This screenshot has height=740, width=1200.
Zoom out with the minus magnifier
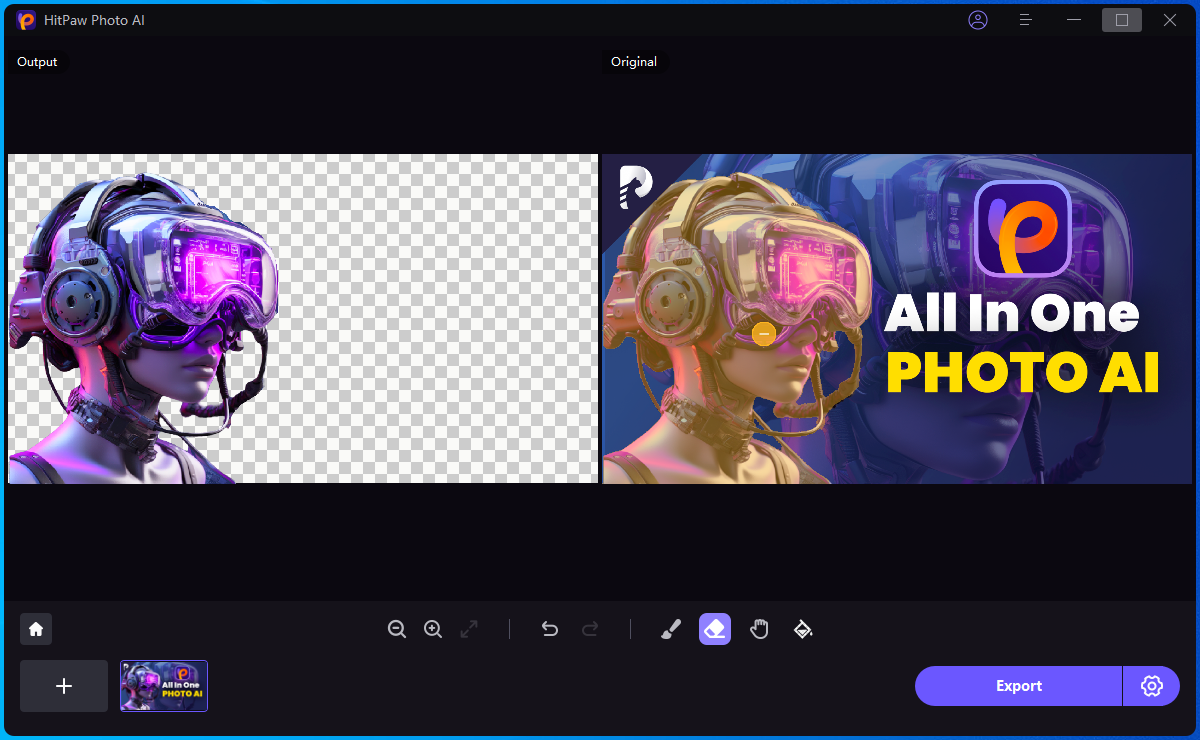pos(397,629)
